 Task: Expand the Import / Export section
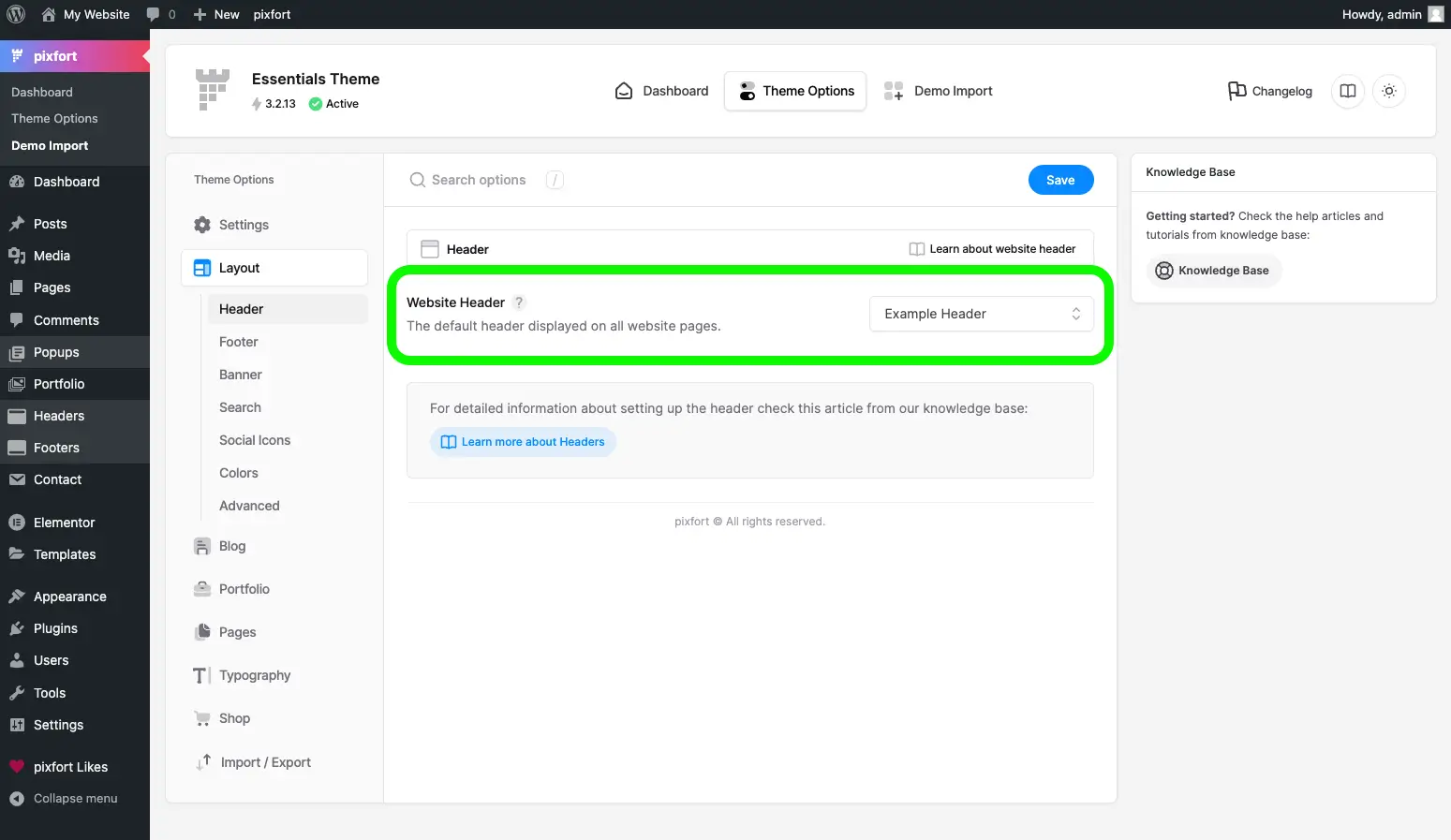tap(265, 762)
